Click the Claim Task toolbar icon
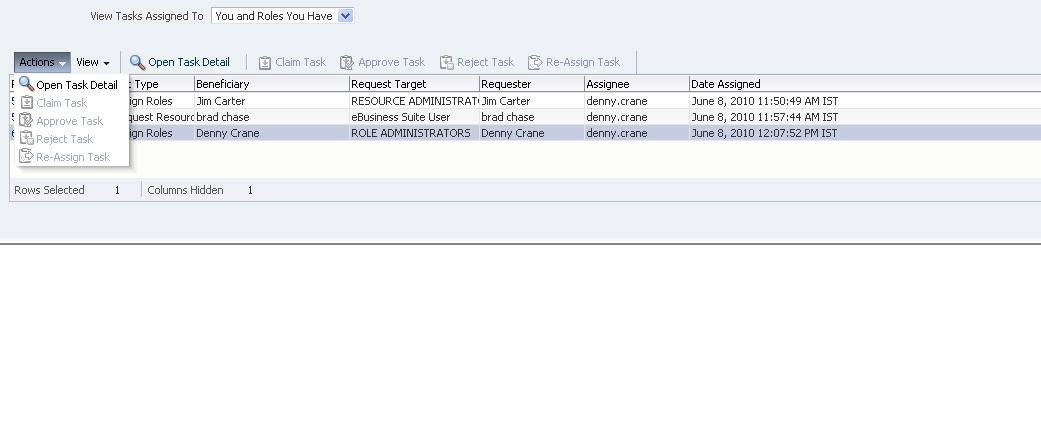Image resolution: width=1041 pixels, height=432 pixels. click(265, 62)
